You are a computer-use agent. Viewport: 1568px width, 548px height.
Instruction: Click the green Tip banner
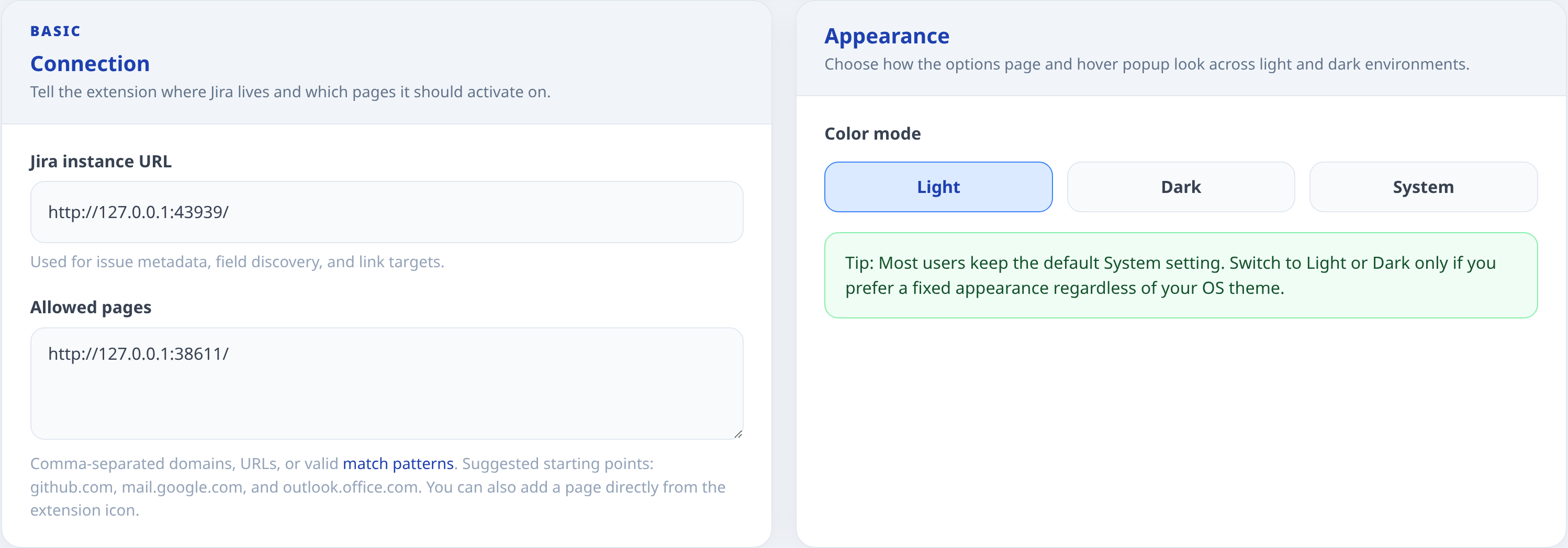coord(1181,275)
